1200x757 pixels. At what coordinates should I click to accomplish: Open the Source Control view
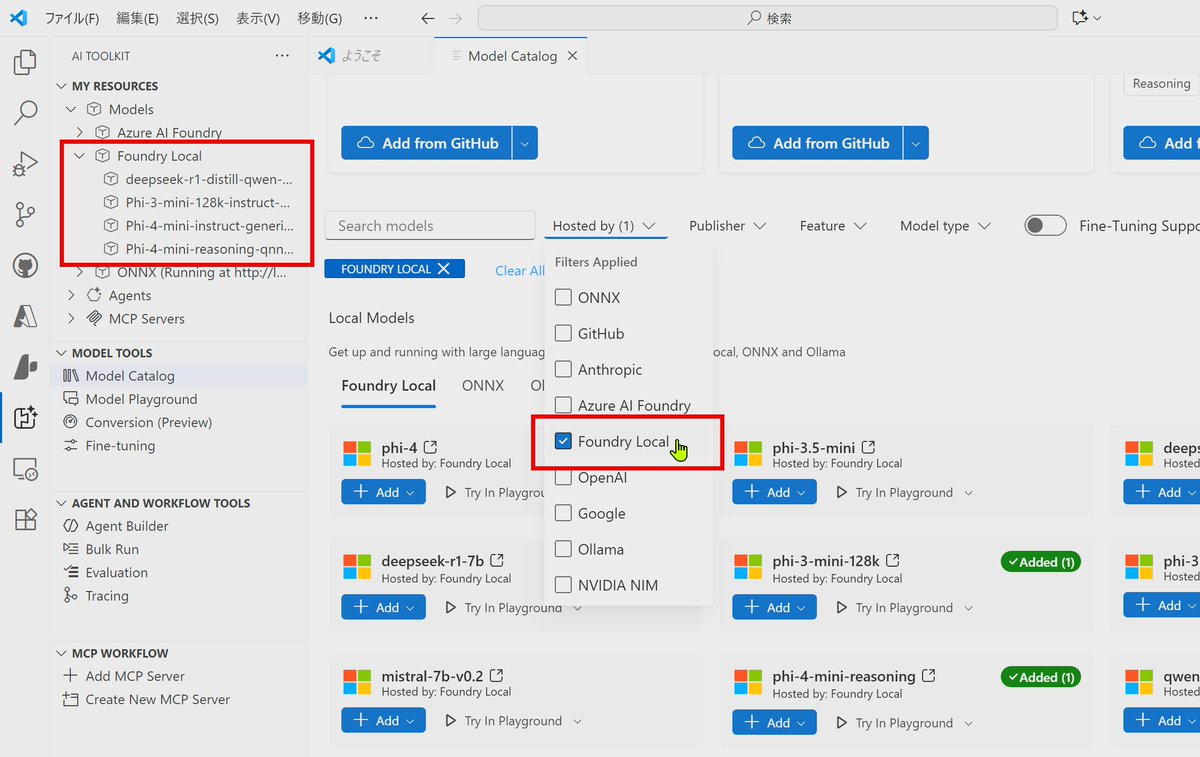point(25,214)
